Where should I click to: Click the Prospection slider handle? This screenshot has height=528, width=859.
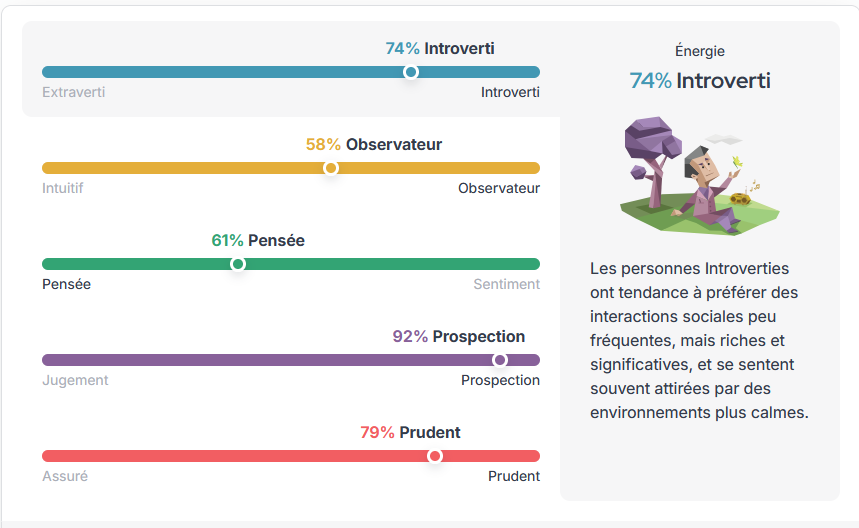[x=500, y=360]
